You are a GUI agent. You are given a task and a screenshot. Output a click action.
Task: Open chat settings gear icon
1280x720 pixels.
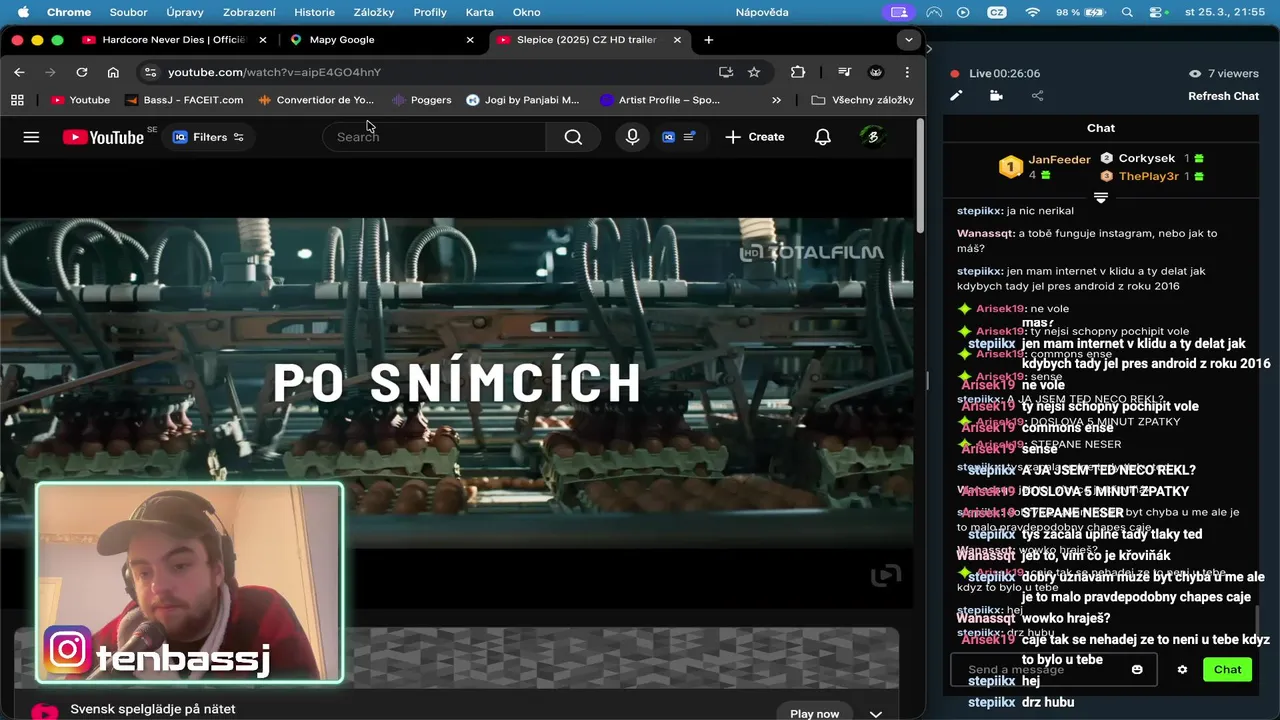click(1182, 669)
